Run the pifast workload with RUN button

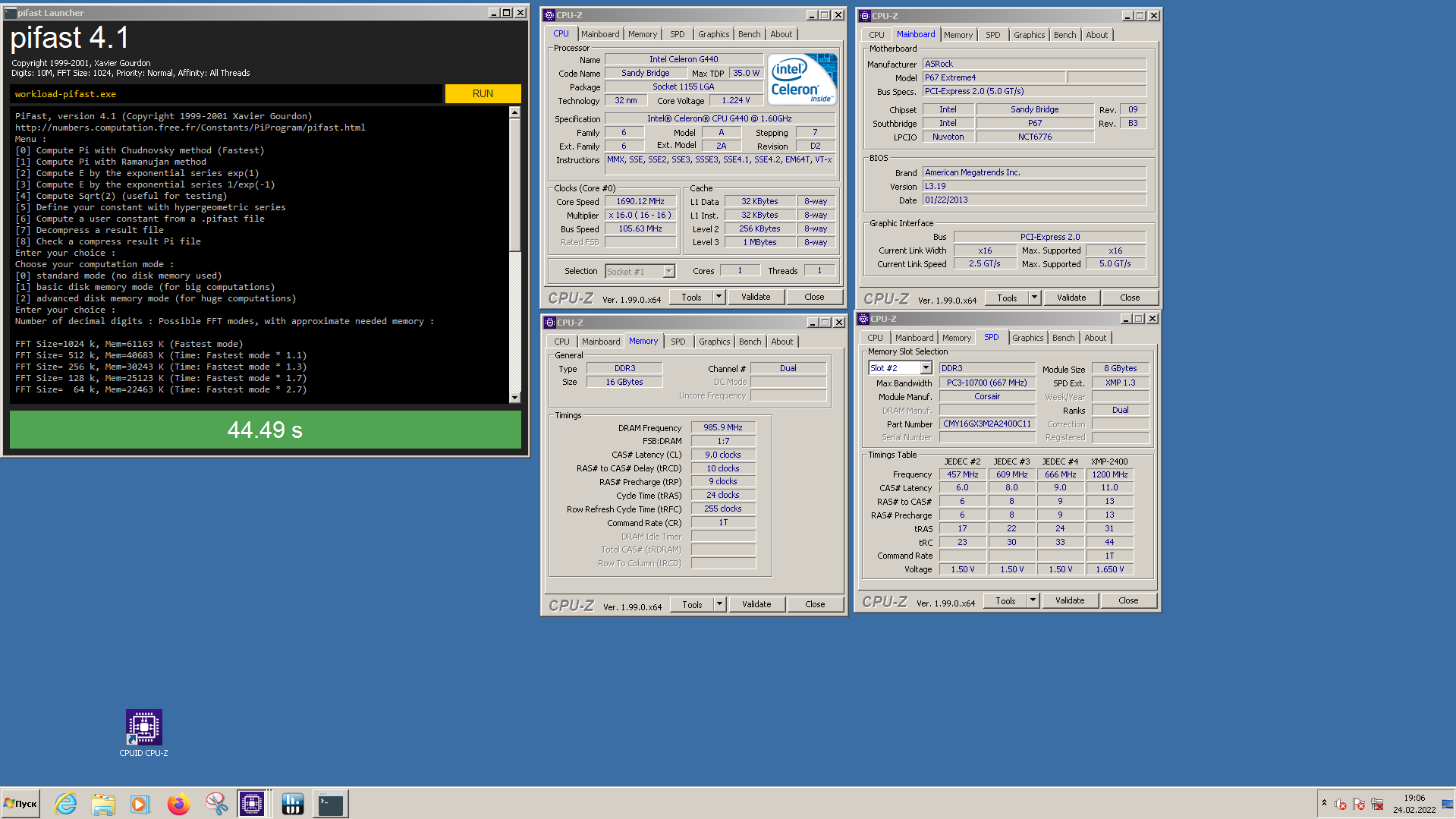pyautogui.click(x=483, y=93)
